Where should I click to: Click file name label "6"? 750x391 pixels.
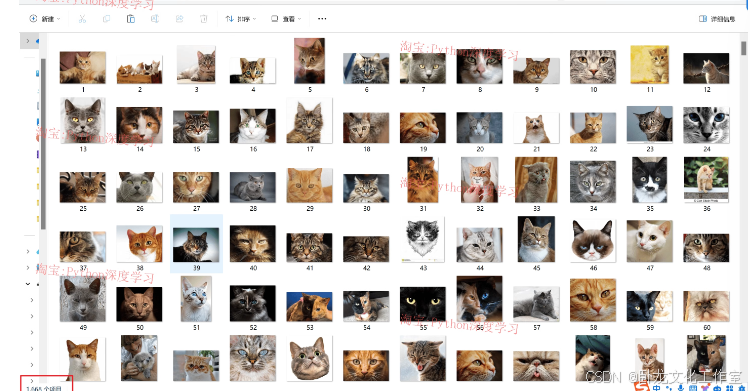tap(366, 89)
